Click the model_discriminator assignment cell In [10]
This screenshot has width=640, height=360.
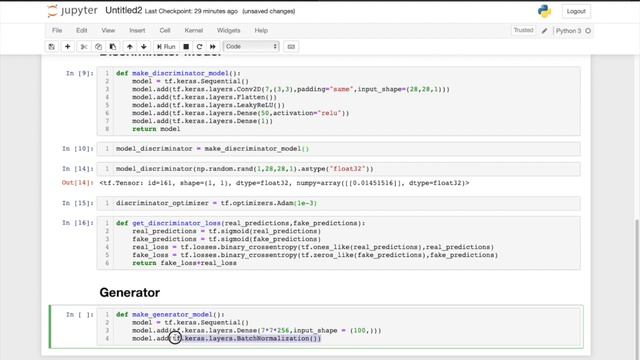338,149
